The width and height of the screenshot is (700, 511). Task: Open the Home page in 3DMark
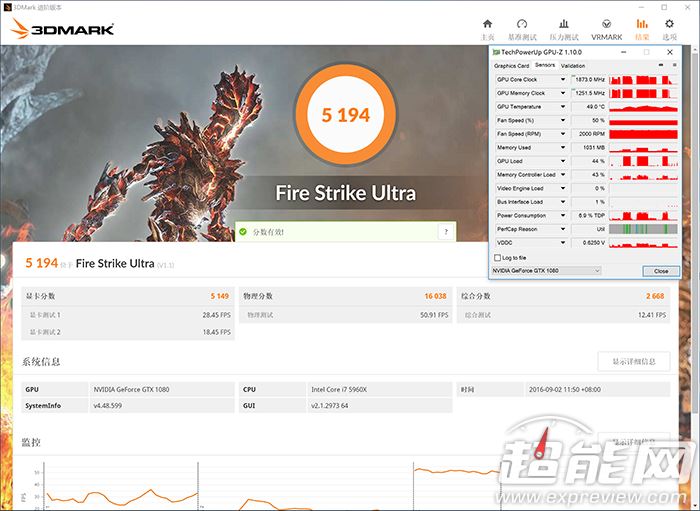click(x=488, y=29)
